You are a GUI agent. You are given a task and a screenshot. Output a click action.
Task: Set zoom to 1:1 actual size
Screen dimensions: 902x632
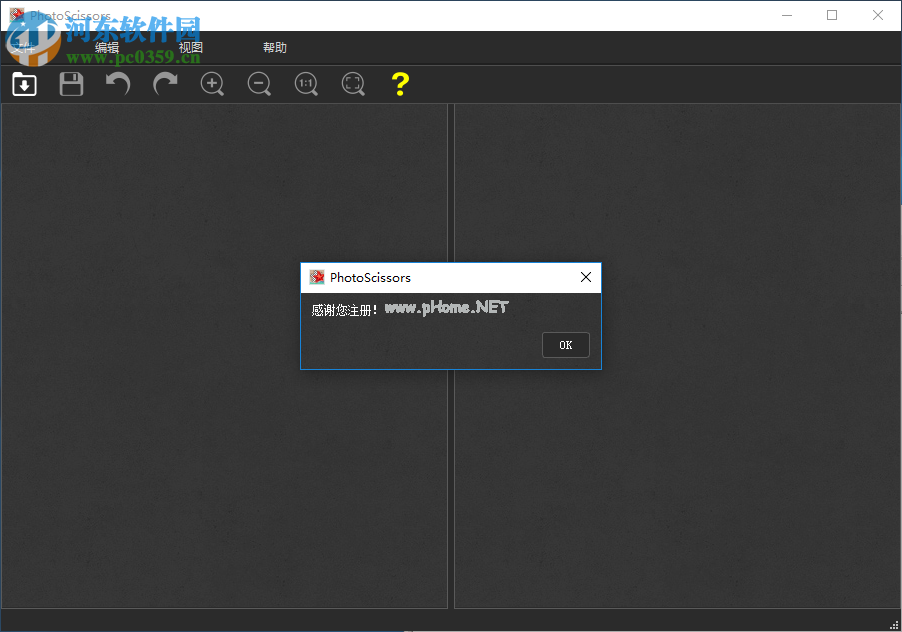click(x=305, y=84)
